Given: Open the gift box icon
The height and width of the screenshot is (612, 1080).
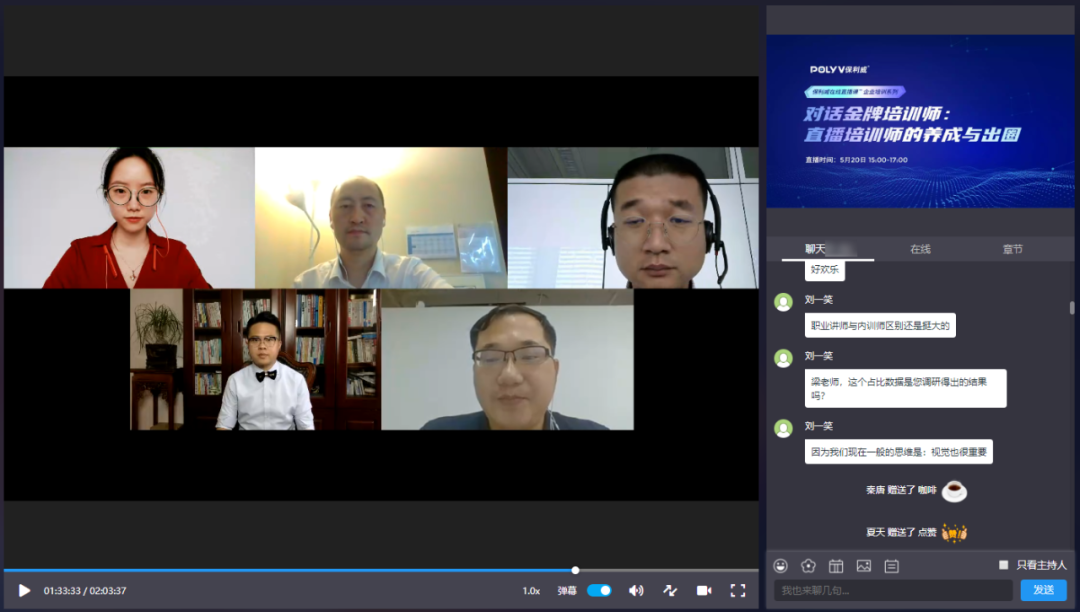Looking at the screenshot, I should [x=836, y=566].
